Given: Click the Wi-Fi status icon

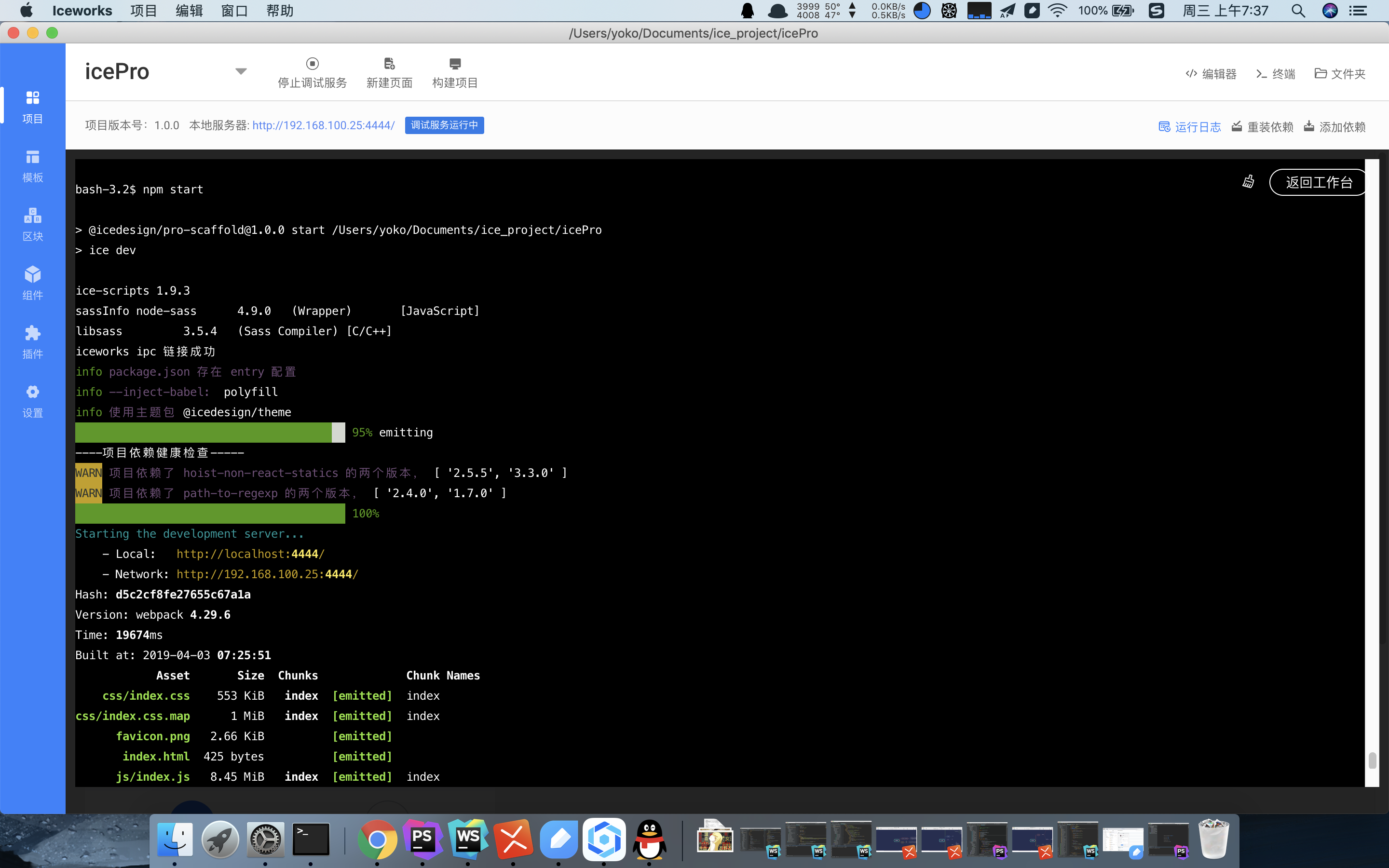Looking at the screenshot, I should click(1057, 11).
